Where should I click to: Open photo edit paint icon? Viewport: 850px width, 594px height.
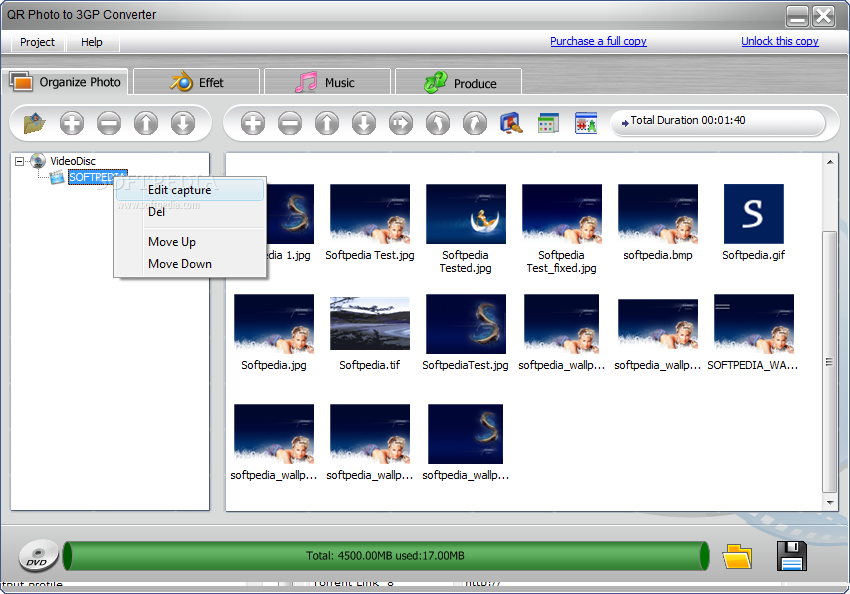511,123
